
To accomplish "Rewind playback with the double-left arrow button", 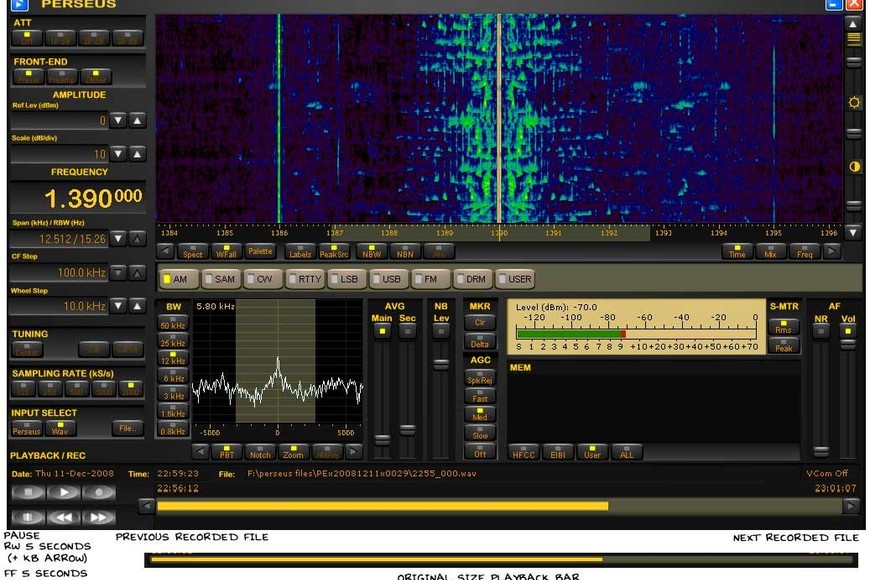I will 63,517.
